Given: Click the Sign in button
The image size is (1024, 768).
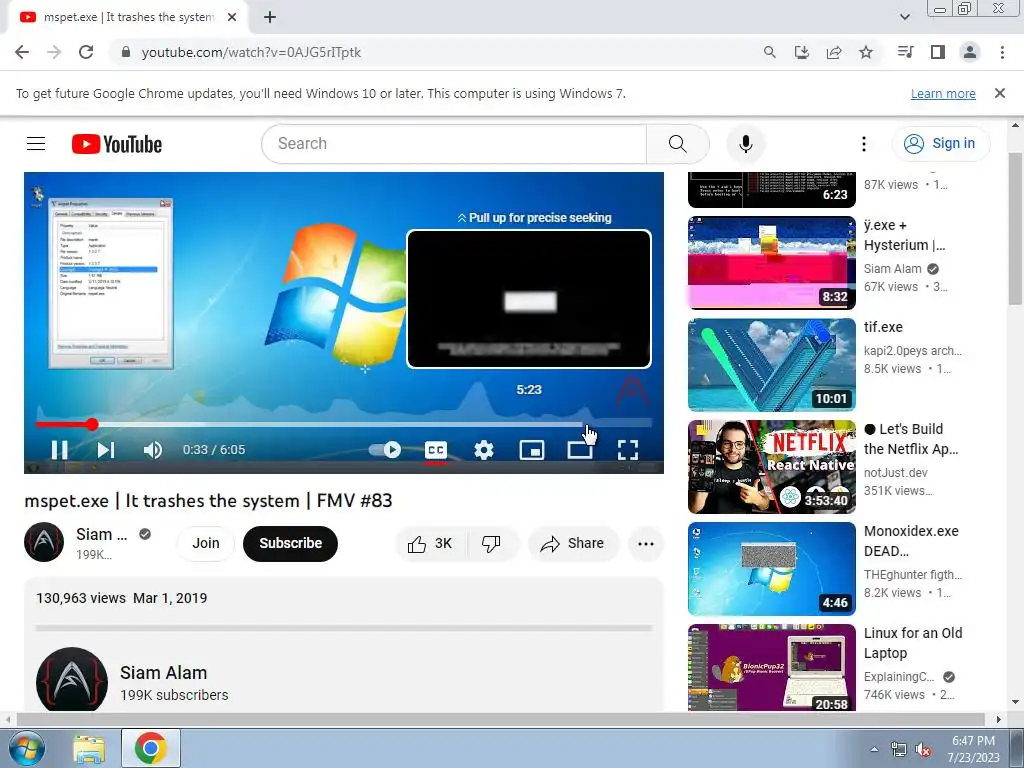Looking at the screenshot, I should tap(940, 144).
